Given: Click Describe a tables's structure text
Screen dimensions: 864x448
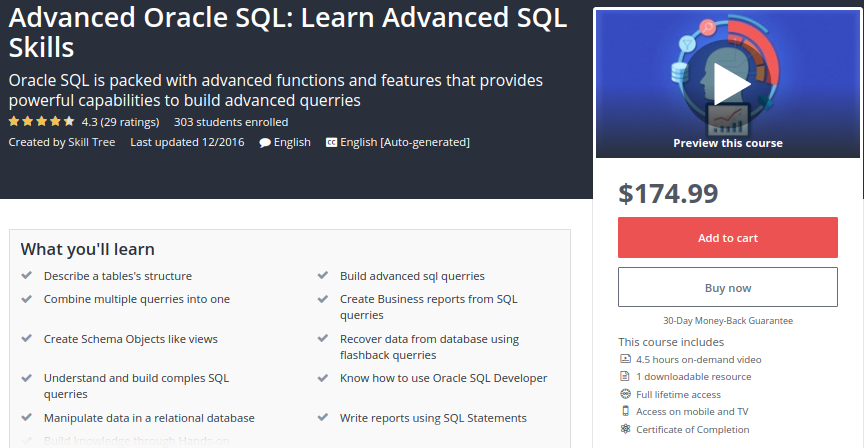Looking at the screenshot, I should [x=118, y=276].
